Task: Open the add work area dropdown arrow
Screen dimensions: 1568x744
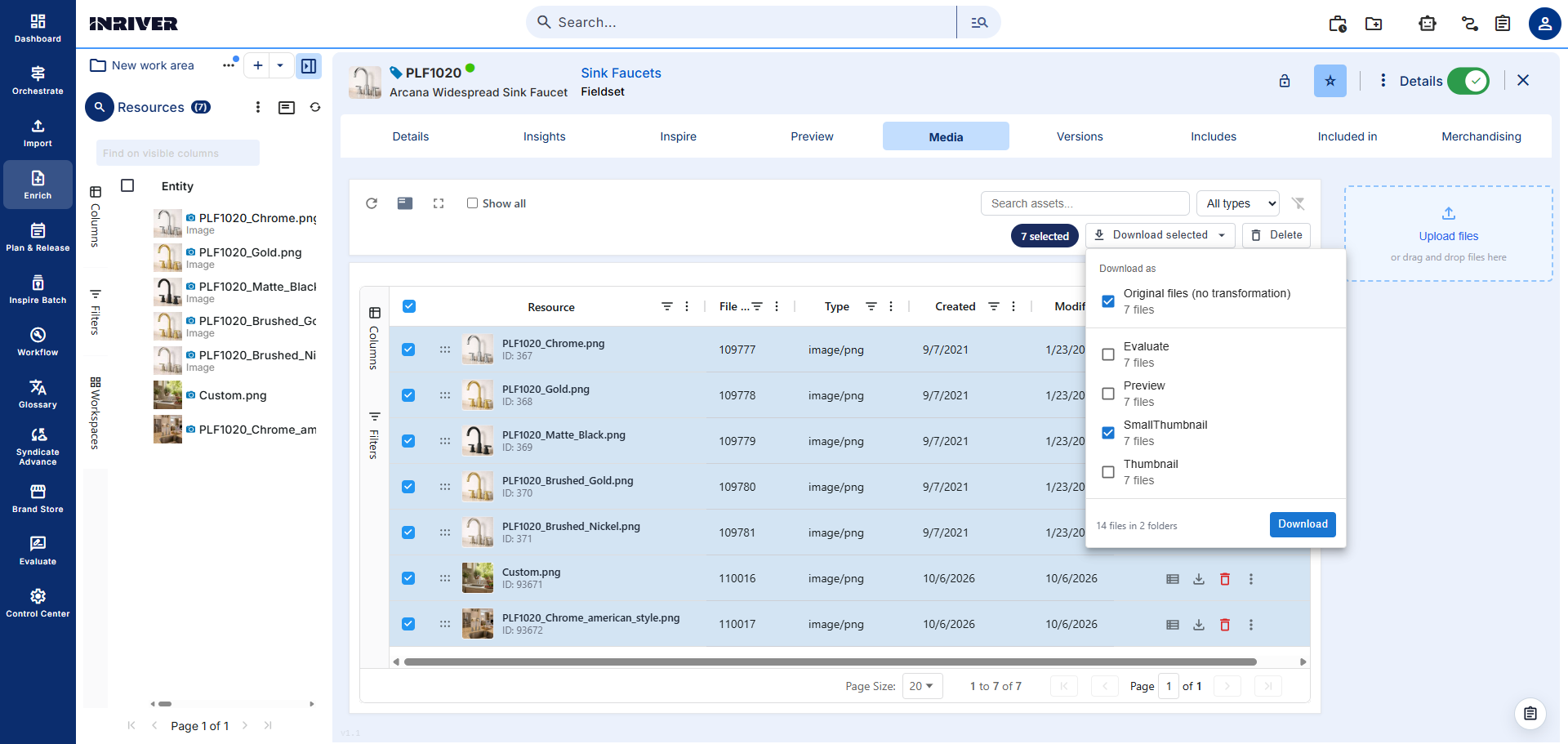Action: pos(280,65)
